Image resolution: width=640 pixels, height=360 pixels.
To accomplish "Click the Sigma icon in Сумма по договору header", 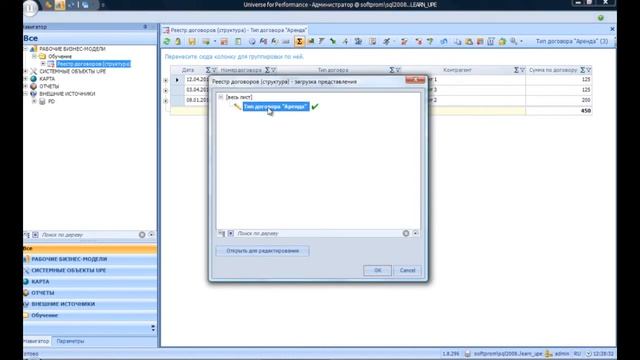I will (582, 70).
